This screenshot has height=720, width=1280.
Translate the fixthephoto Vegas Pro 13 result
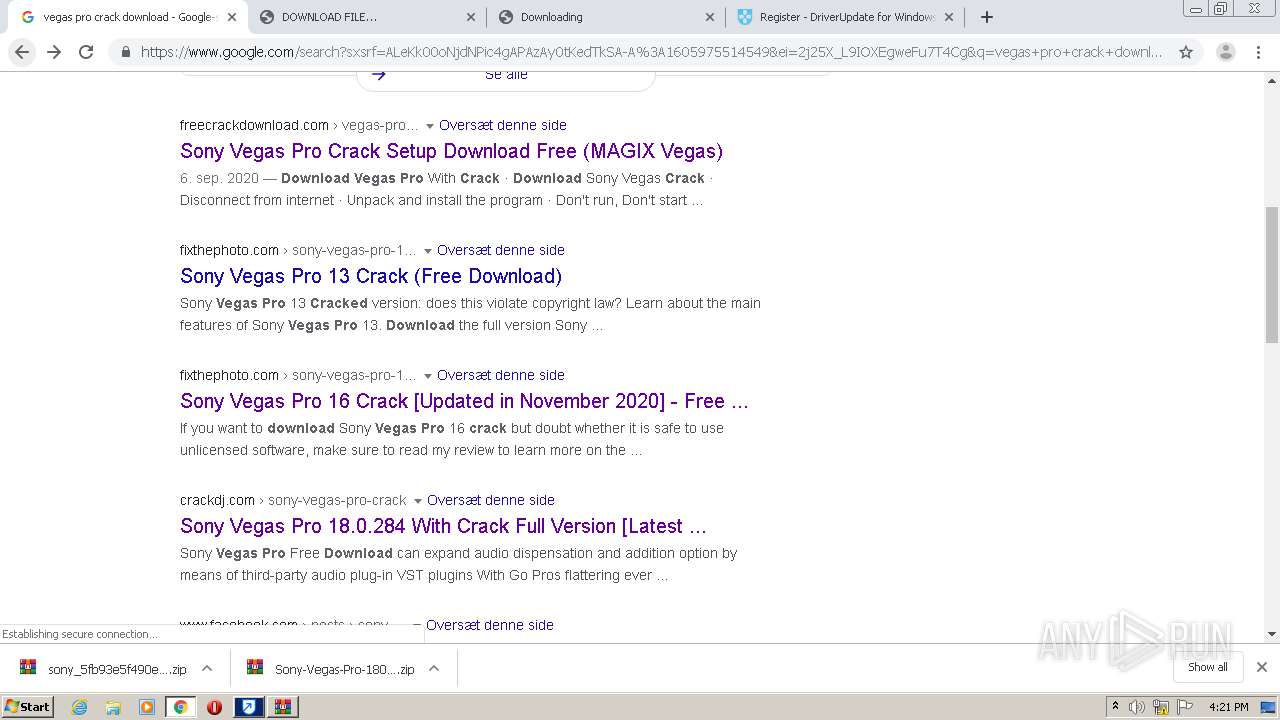coord(500,250)
